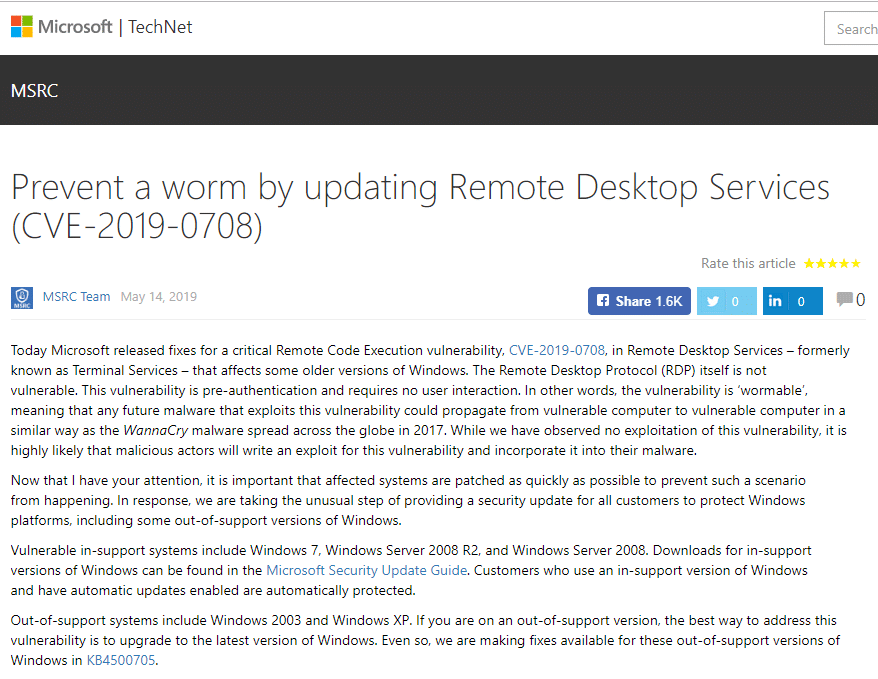Open the MSRC blog header link
This screenshot has width=878, height=679.
pyautogui.click(x=35, y=91)
